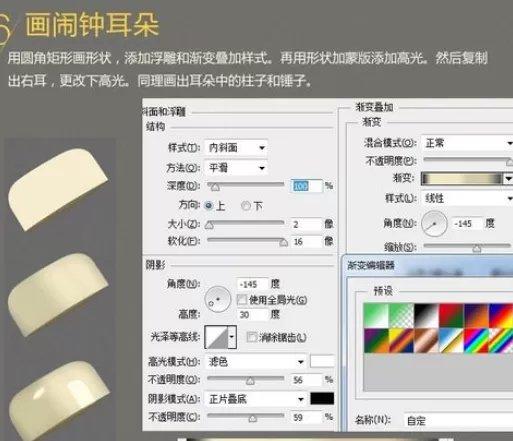The width and height of the screenshot is (513, 441).
Task: Select the yellow-violet-orange-blue gradient preset
Action: click(x=401, y=340)
